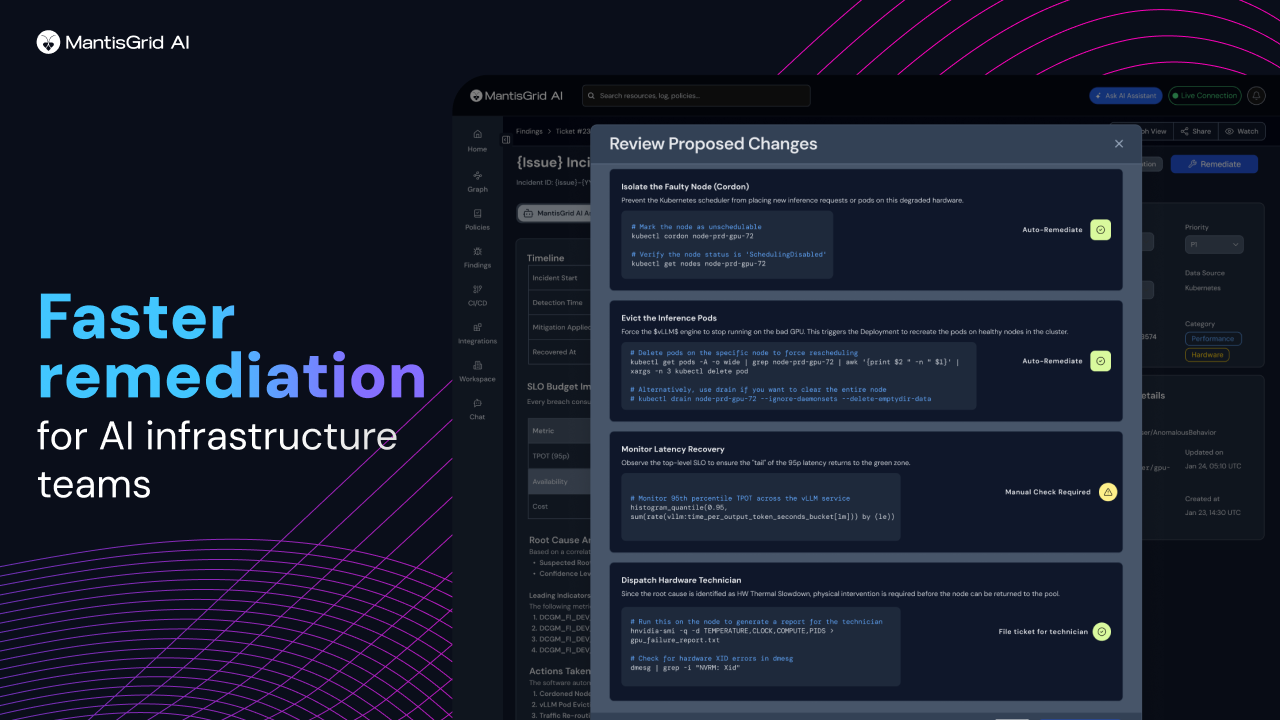The image size is (1280, 720).
Task: Open Integrations in the sidebar
Action: coord(477,333)
